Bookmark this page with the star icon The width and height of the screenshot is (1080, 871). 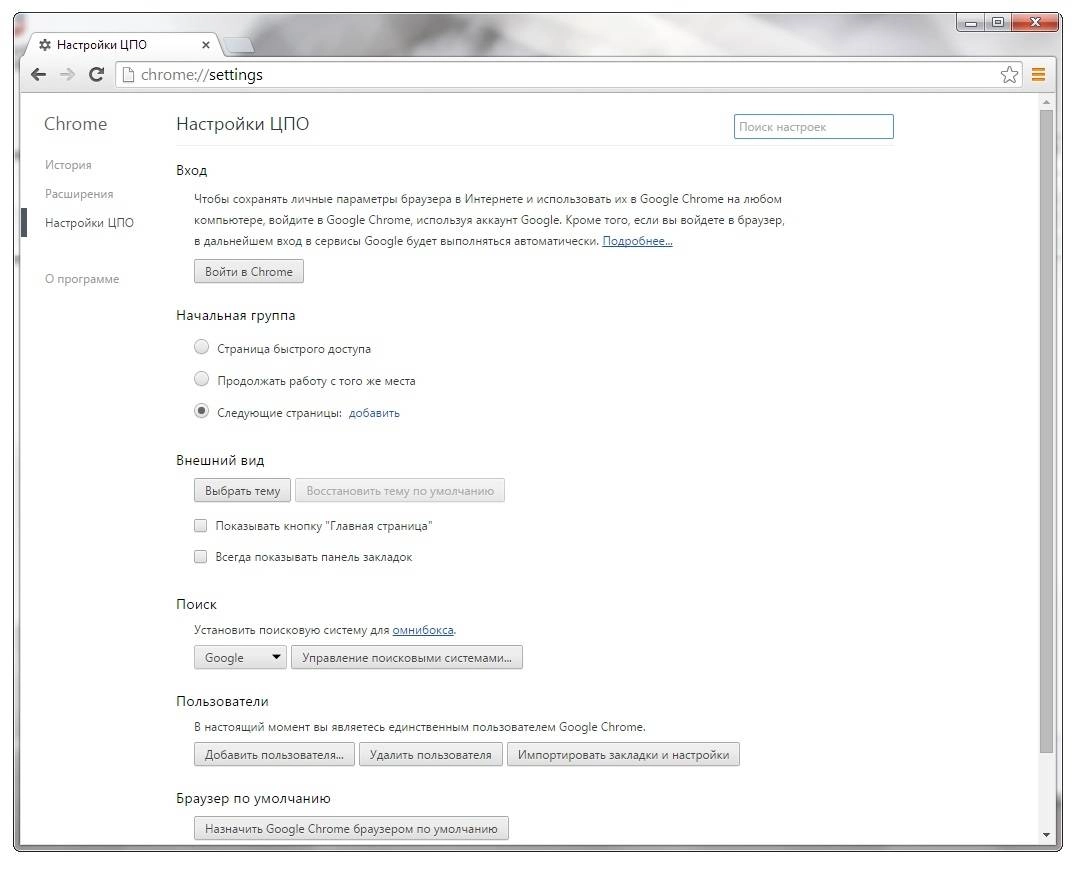(x=1009, y=74)
